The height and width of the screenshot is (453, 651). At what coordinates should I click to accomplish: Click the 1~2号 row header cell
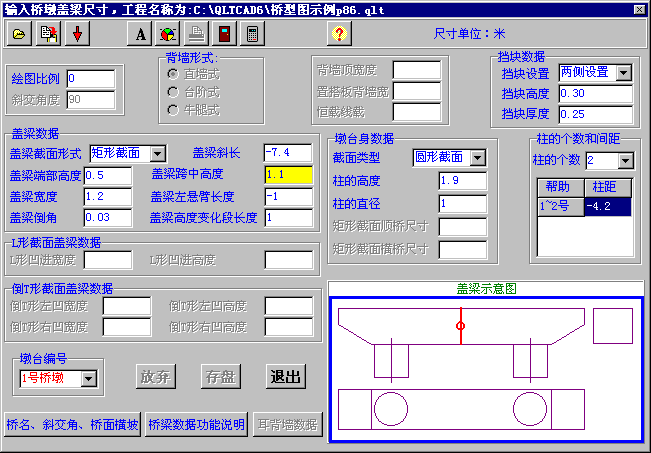(x=560, y=206)
